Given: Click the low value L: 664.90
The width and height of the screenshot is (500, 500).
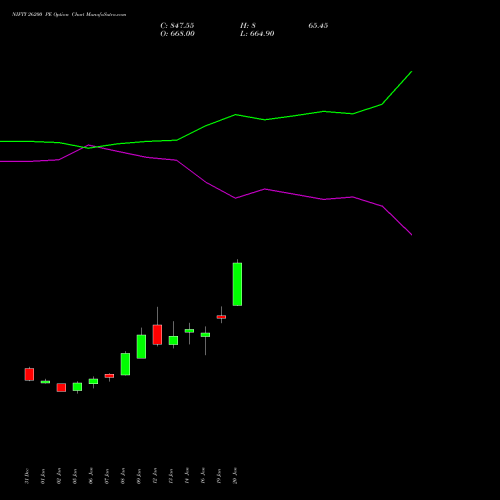Looking at the screenshot, I should (x=257, y=34).
